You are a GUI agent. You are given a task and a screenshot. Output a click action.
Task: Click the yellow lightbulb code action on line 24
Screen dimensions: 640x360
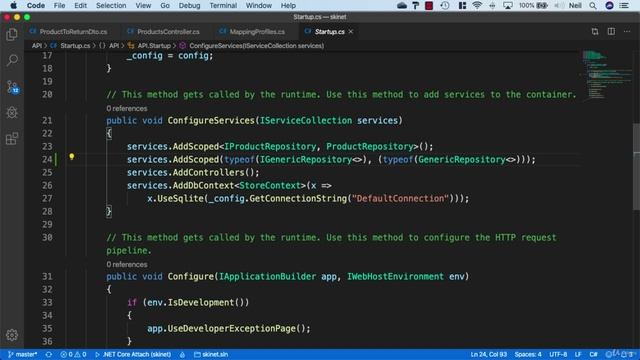(x=71, y=157)
